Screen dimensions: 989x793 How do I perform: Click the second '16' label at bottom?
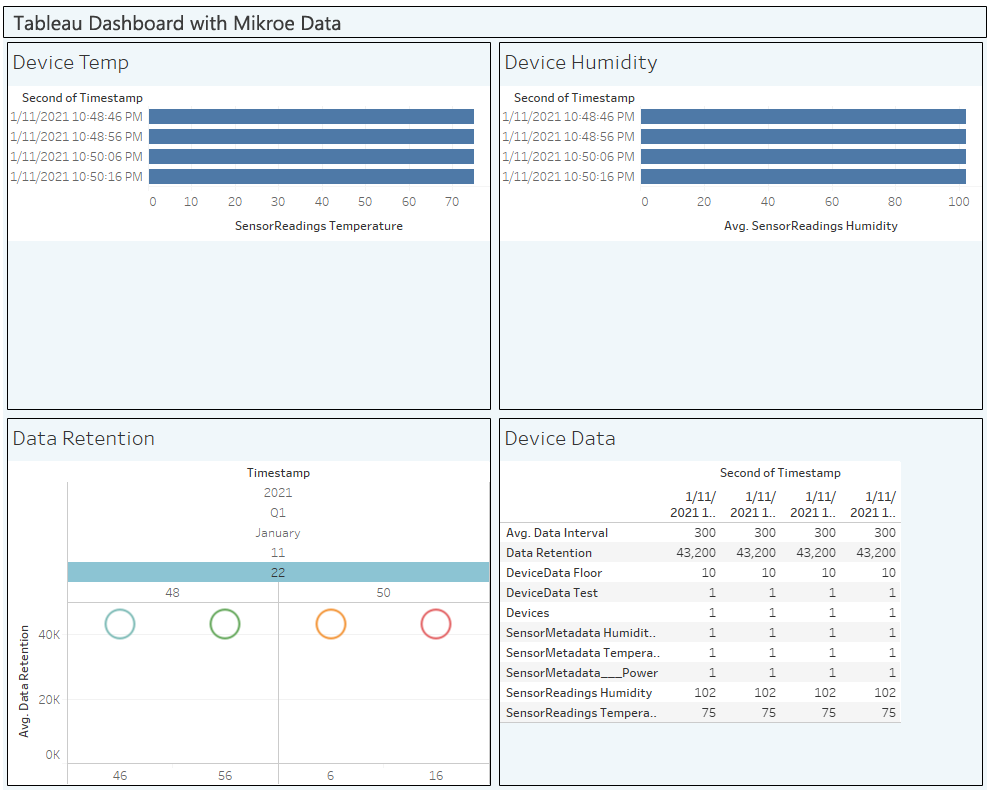(436, 776)
